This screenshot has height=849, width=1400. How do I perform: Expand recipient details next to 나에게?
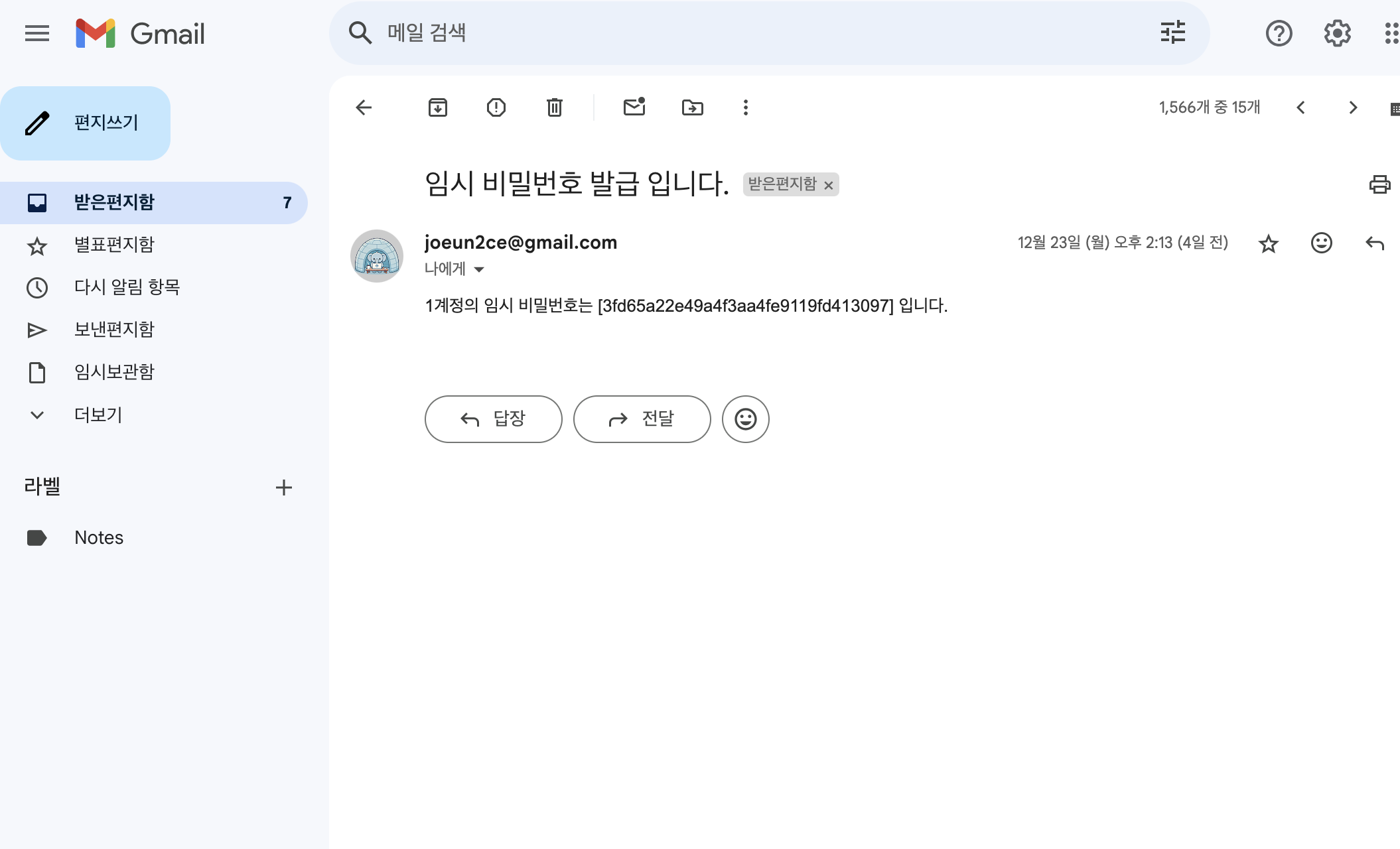pyautogui.click(x=479, y=269)
